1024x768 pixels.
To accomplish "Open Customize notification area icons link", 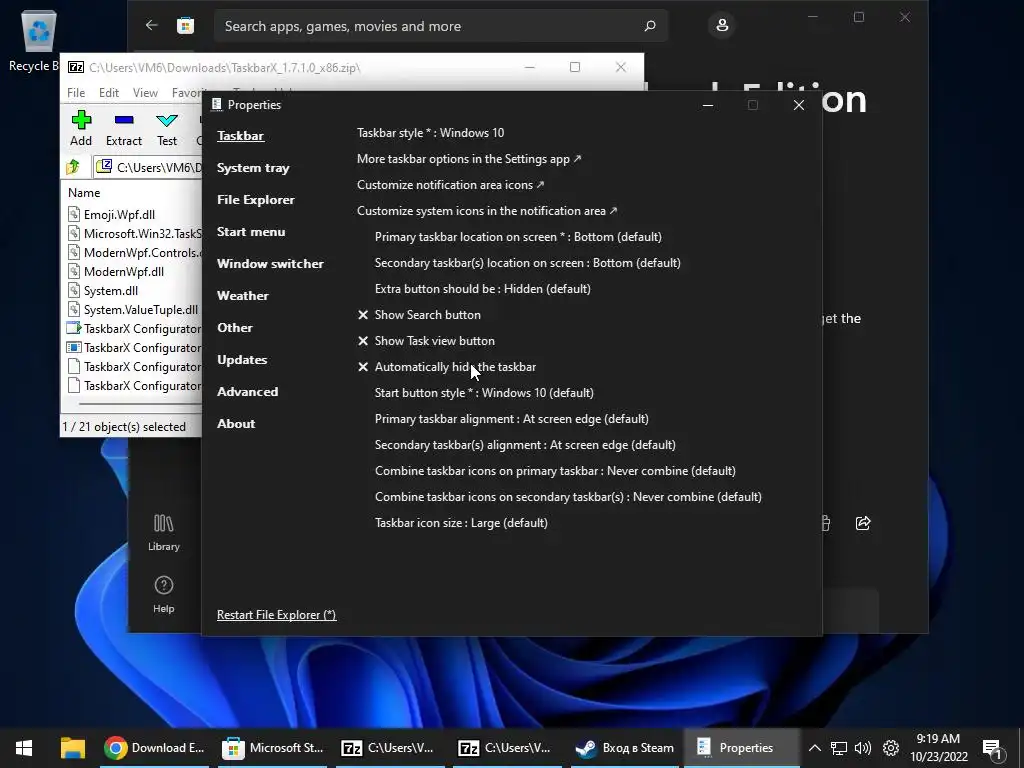I will point(450,185).
